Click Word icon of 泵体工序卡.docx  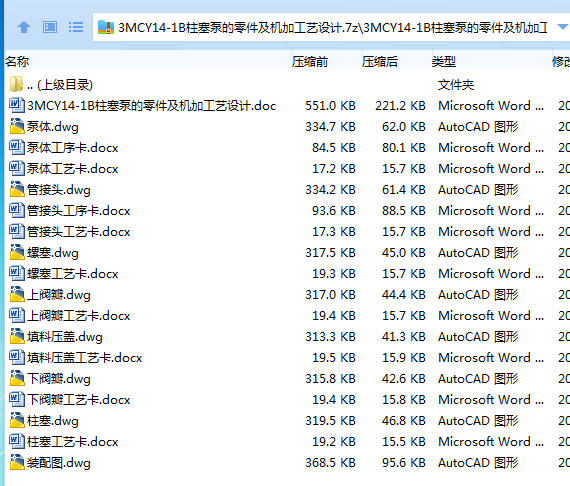[17, 147]
